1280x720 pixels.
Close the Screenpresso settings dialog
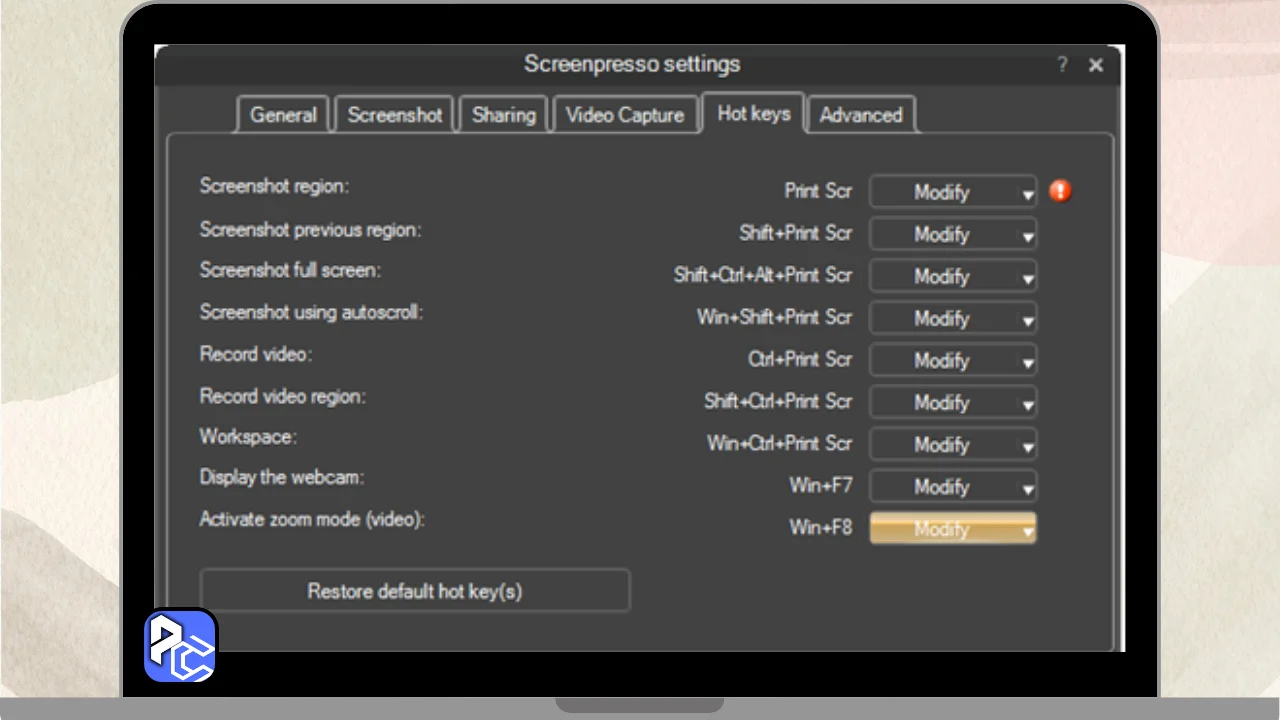[x=1096, y=65]
